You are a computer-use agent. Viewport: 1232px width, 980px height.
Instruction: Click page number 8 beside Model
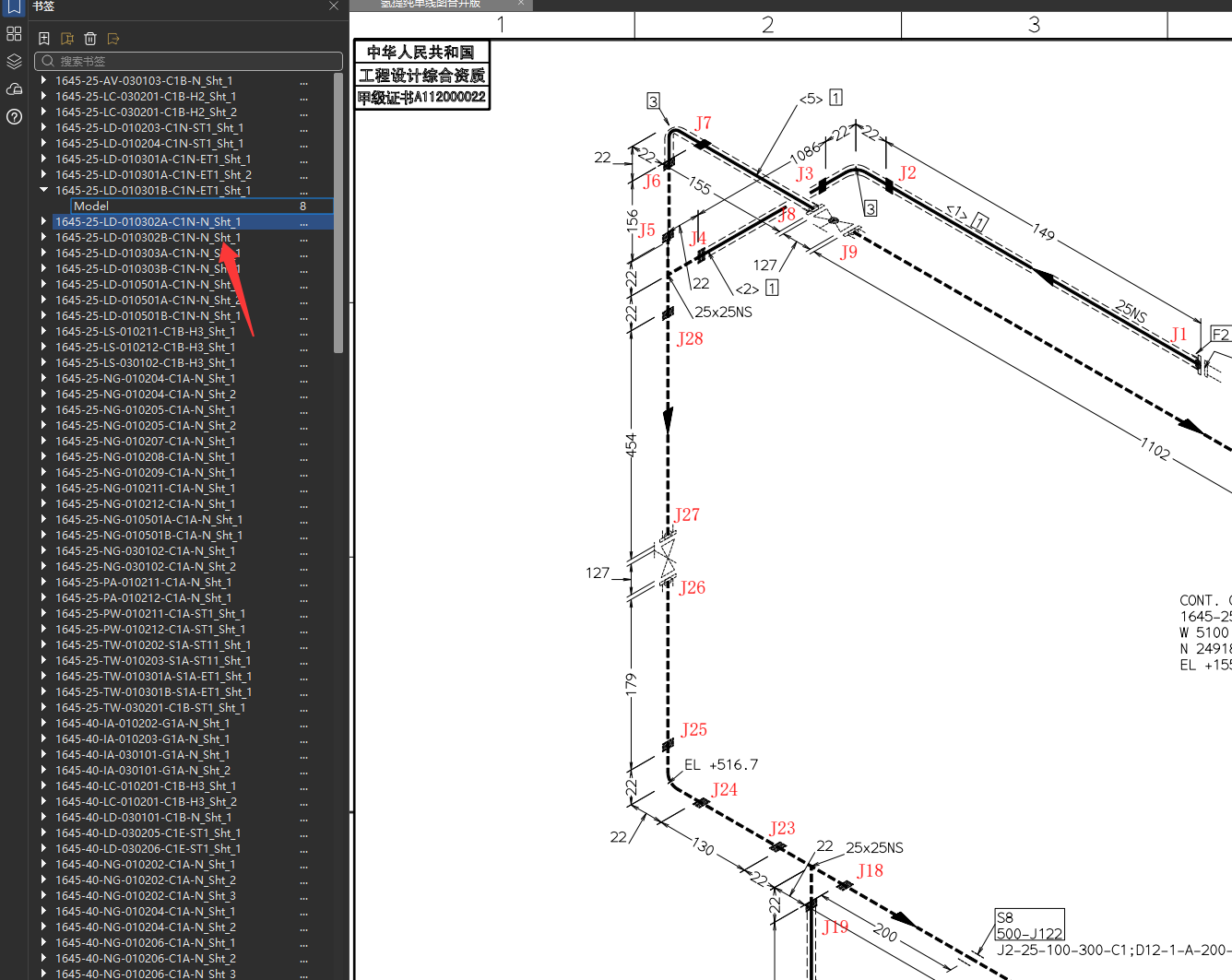click(302, 207)
